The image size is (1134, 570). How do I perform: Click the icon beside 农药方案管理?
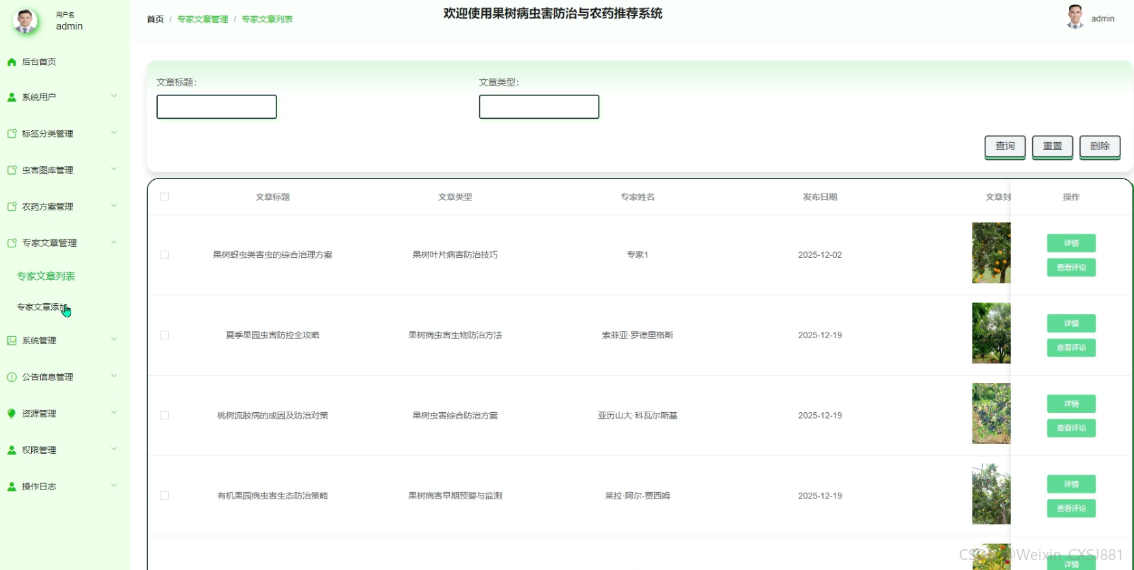pyautogui.click(x=12, y=207)
